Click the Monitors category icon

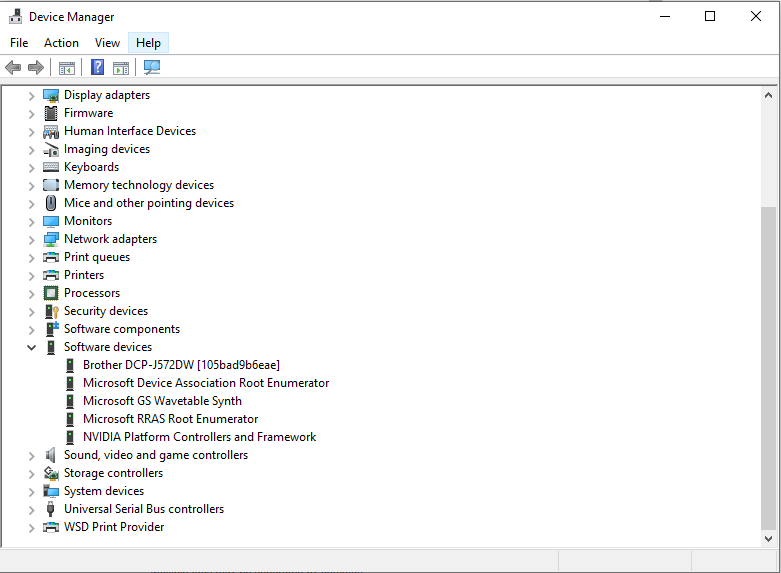[51, 221]
